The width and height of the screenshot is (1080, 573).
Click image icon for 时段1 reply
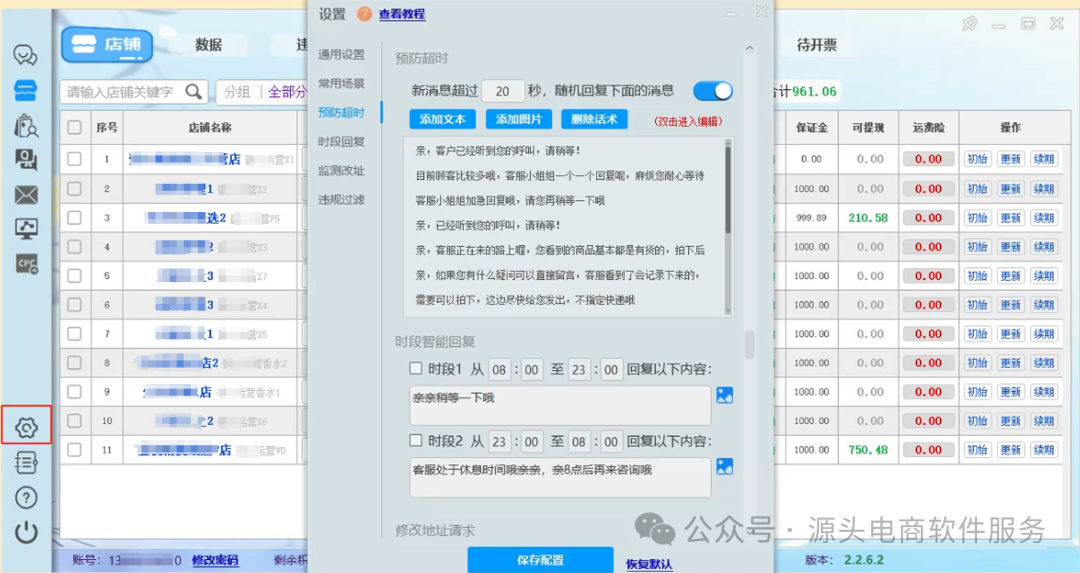point(725,395)
